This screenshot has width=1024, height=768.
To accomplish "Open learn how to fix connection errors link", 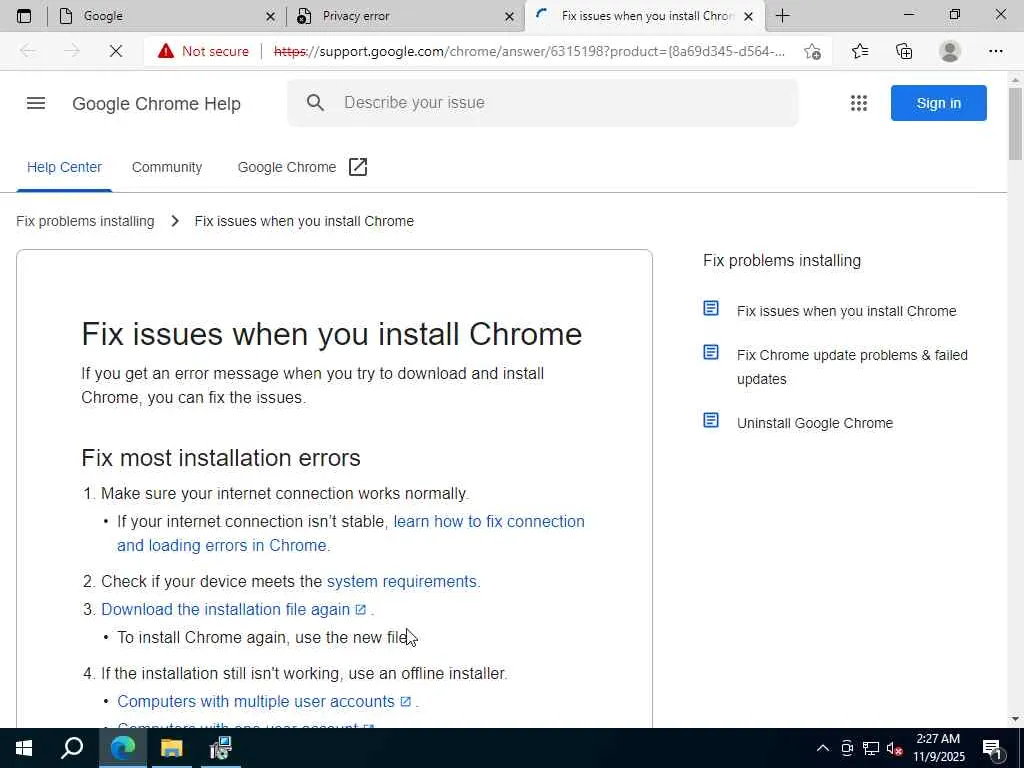I will (x=351, y=534).
